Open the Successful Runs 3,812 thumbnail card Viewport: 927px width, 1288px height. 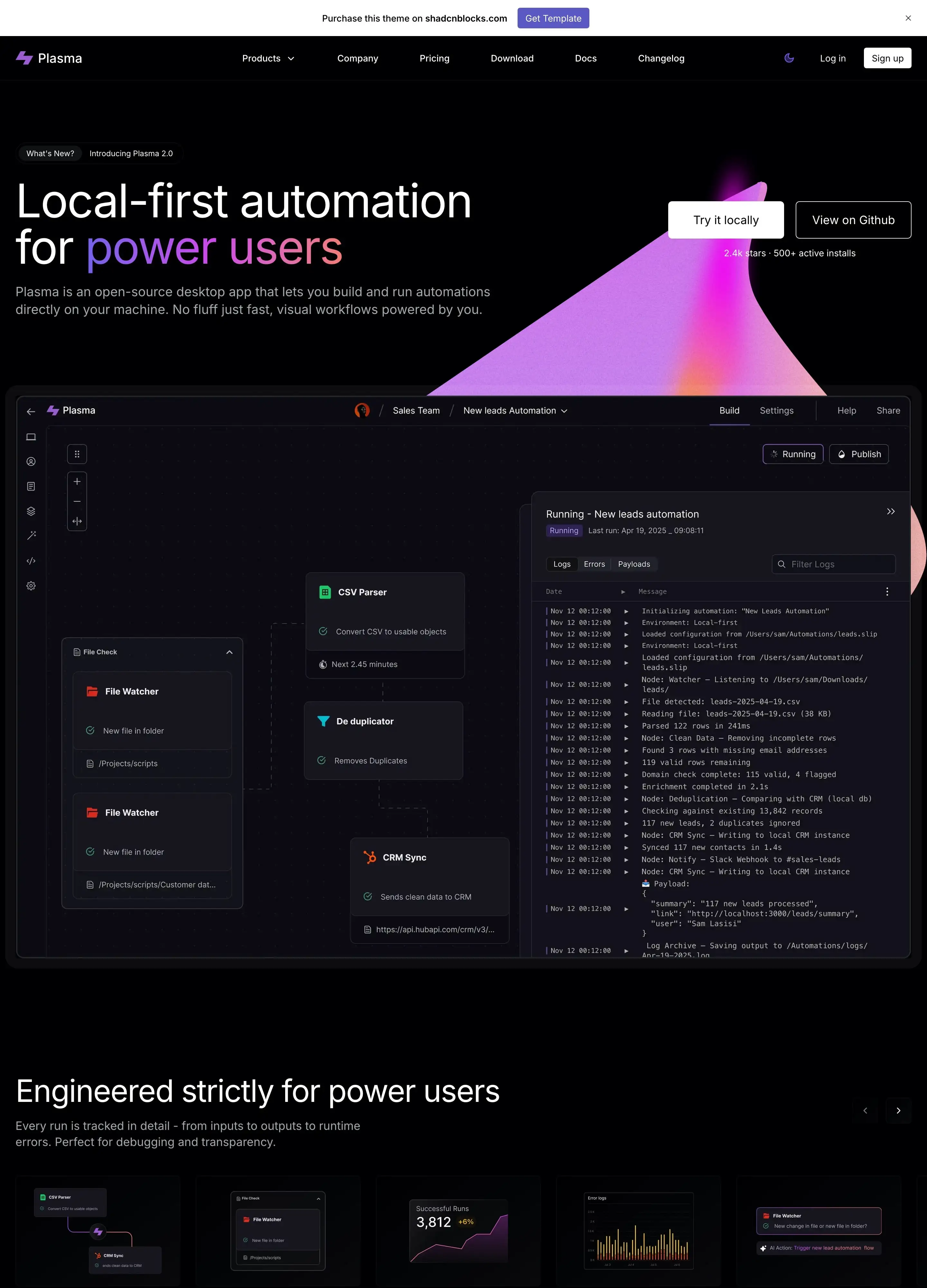(458, 1231)
